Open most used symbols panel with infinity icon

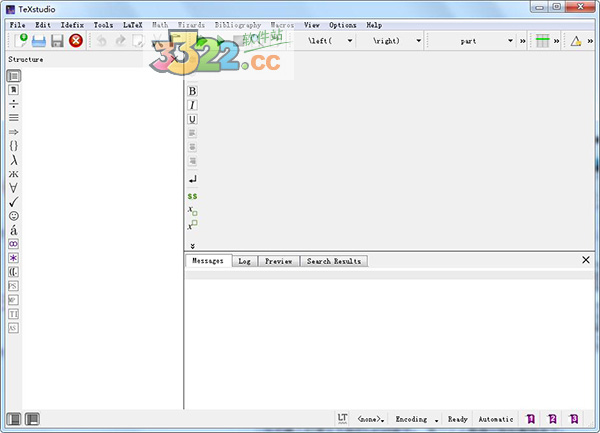(x=13, y=244)
